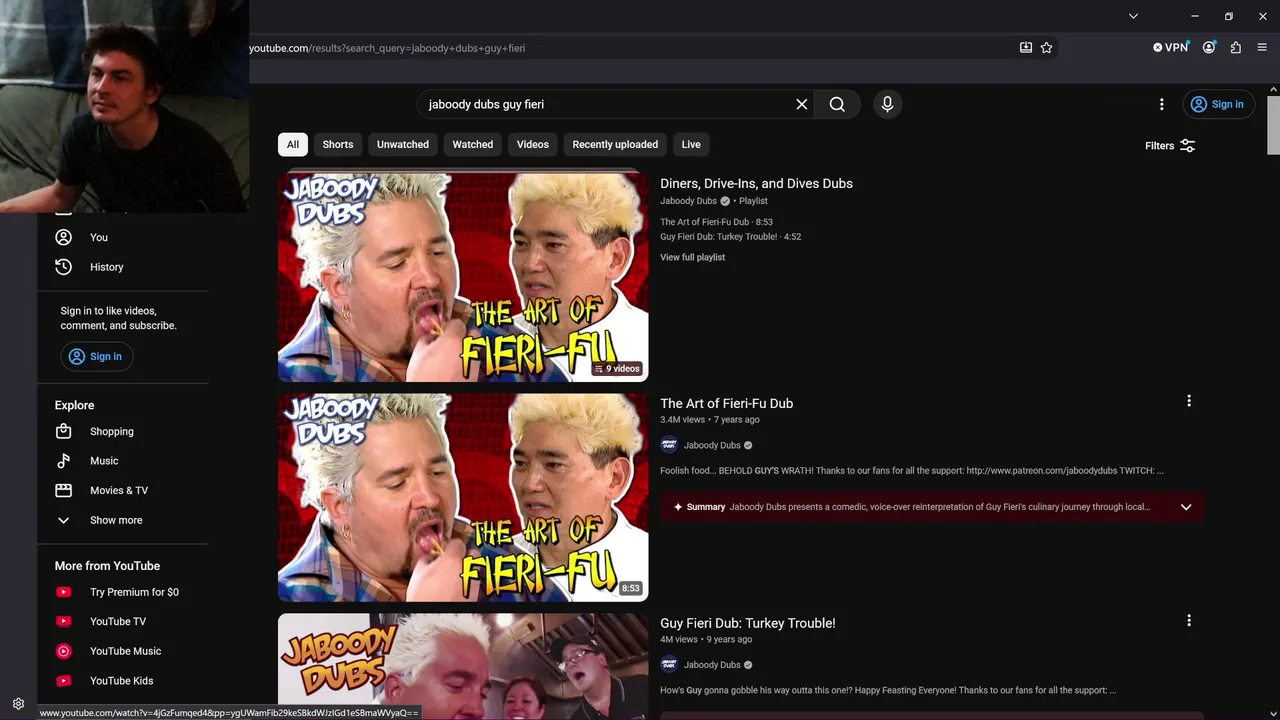Select the Recently uploaded filter chip
This screenshot has width=1280, height=720.
click(615, 144)
